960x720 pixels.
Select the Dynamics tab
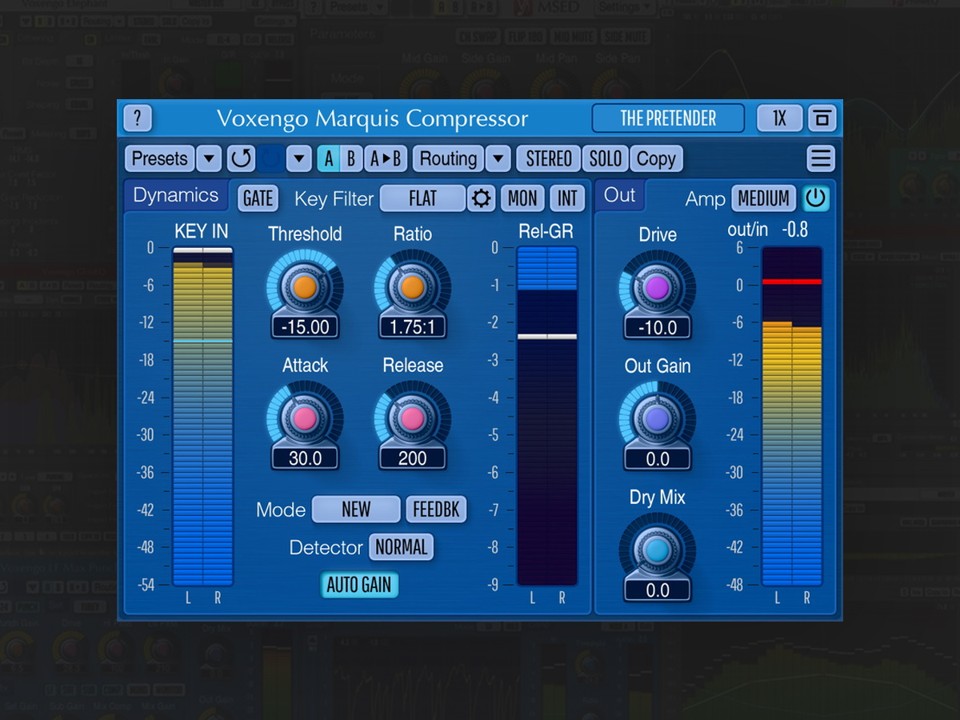pos(176,195)
